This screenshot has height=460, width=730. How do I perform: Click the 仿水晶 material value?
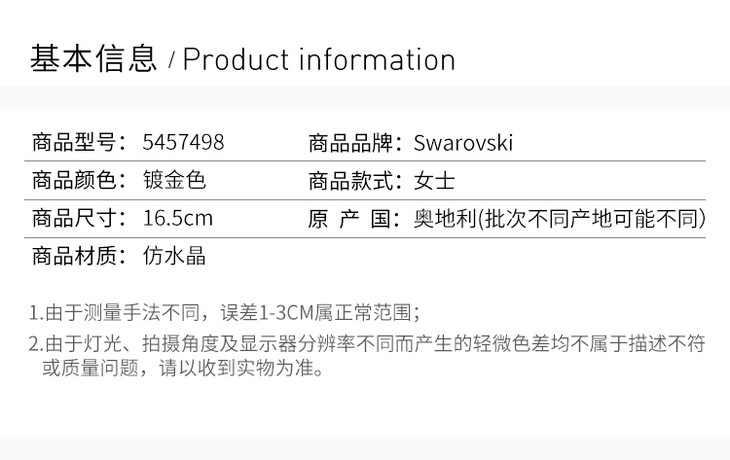175,256
